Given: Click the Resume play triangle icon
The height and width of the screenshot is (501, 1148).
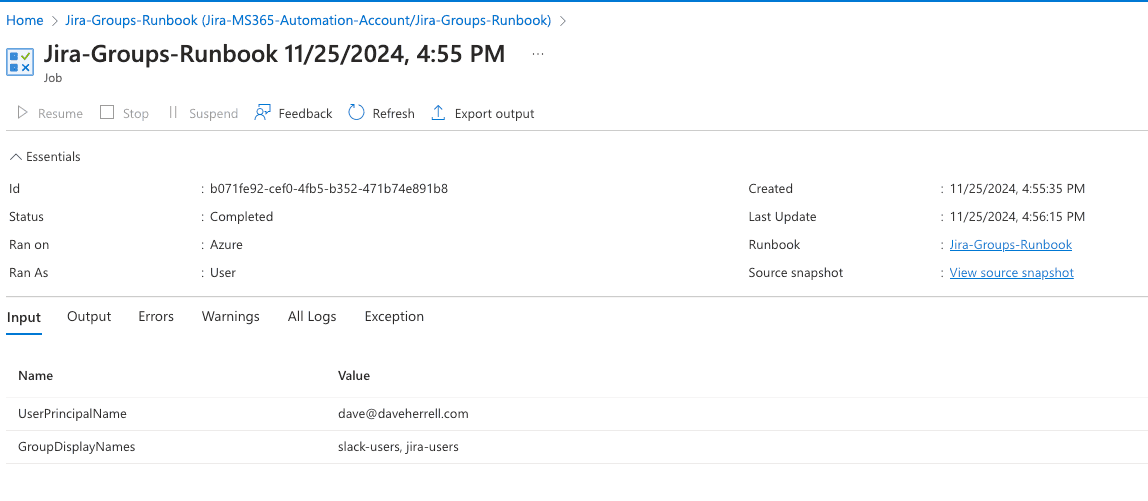Looking at the screenshot, I should coord(23,113).
